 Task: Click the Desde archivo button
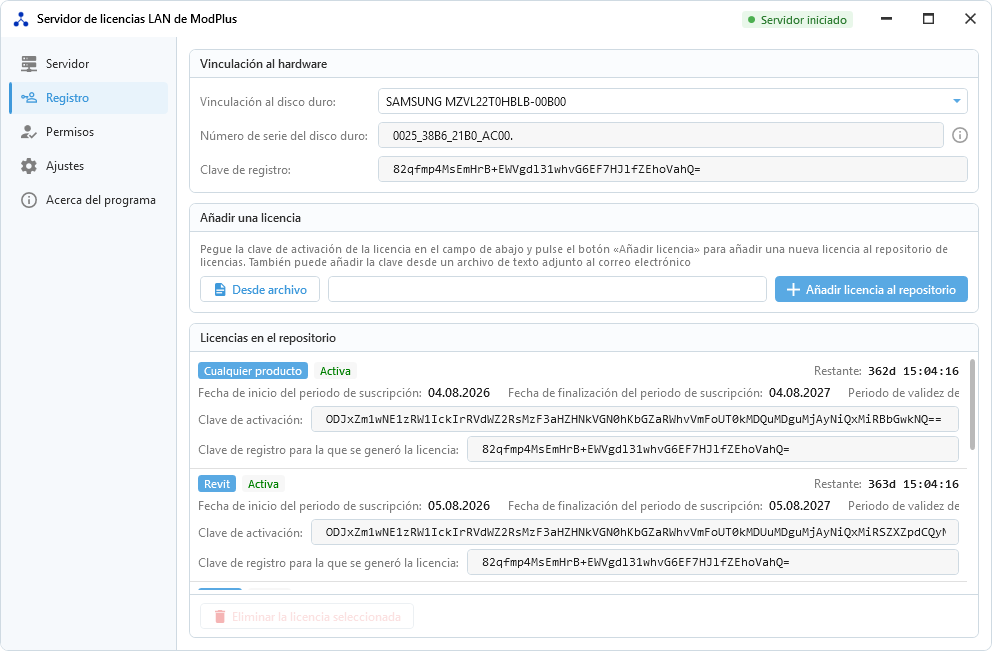pos(259,290)
